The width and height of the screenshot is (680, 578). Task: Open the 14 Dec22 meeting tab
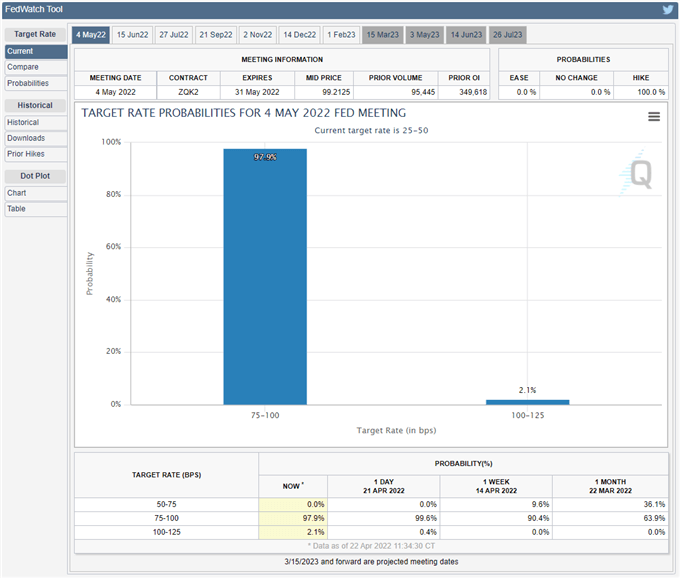299,35
